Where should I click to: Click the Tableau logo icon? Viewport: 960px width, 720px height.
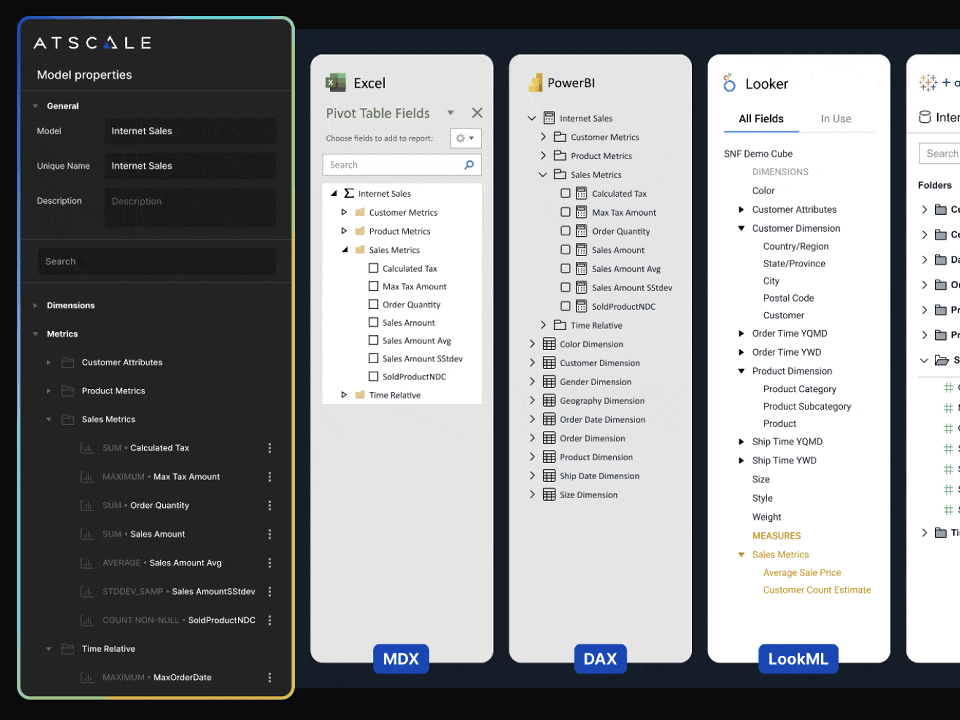pyautogui.click(x=928, y=83)
